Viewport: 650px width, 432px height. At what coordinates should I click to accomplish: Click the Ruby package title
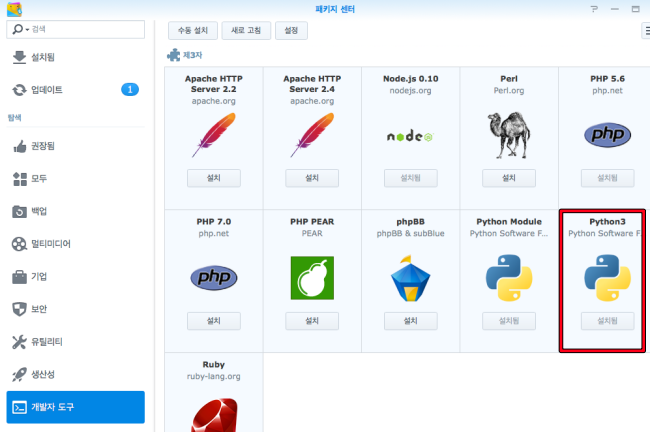pyautogui.click(x=213, y=364)
